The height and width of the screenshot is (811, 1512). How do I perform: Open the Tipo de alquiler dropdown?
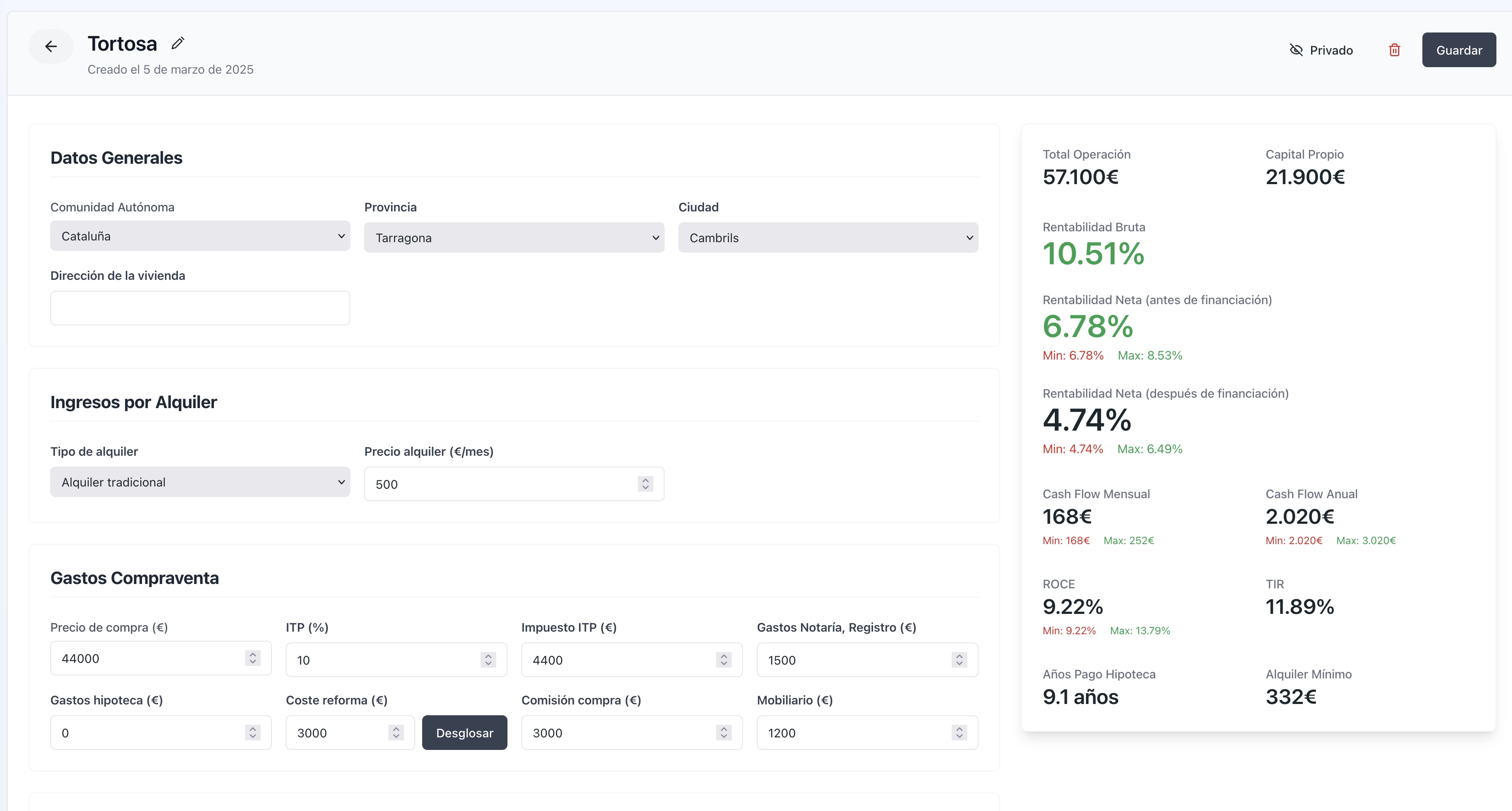tap(200, 482)
